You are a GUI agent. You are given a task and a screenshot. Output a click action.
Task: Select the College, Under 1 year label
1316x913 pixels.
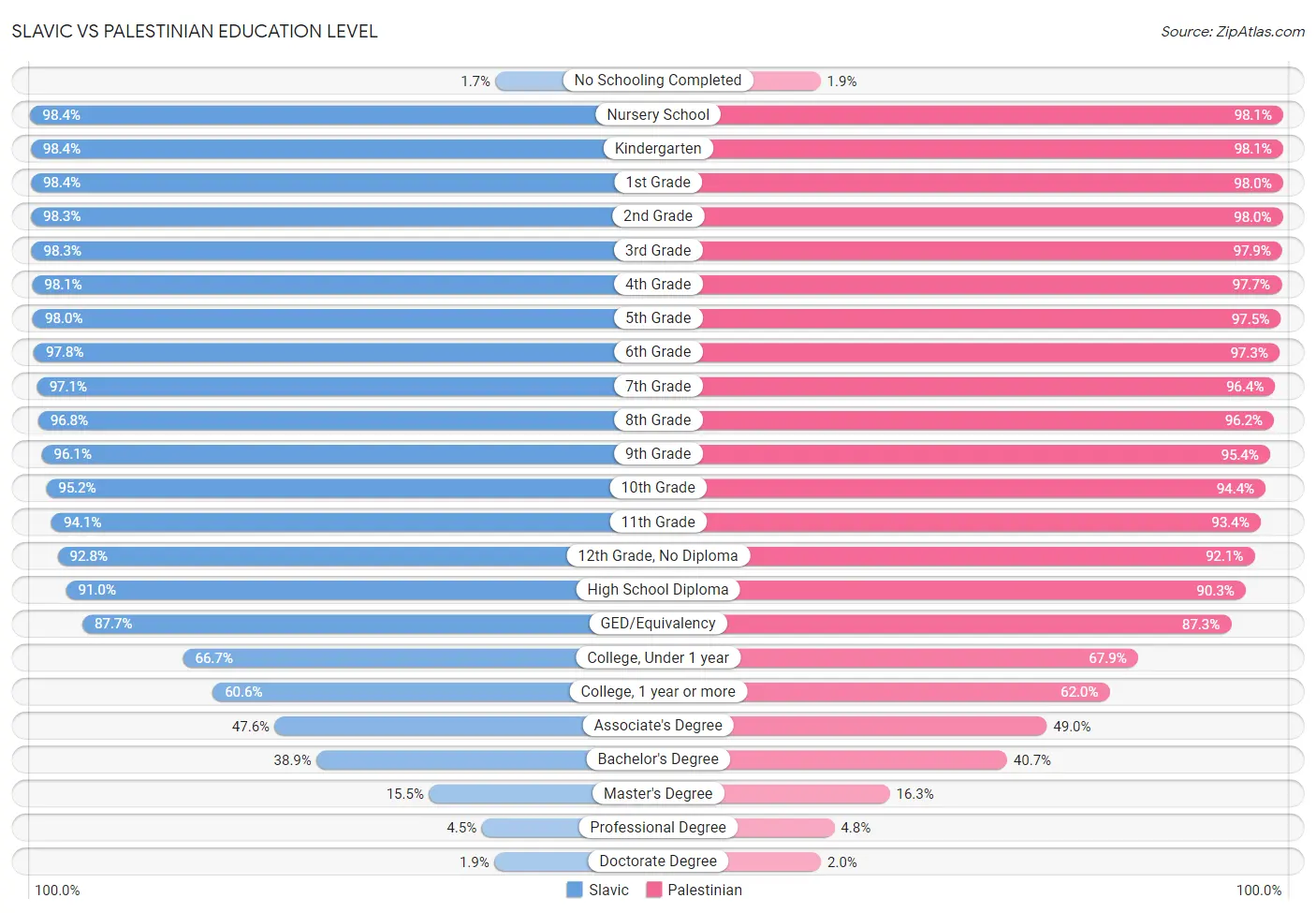pyautogui.click(x=658, y=658)
